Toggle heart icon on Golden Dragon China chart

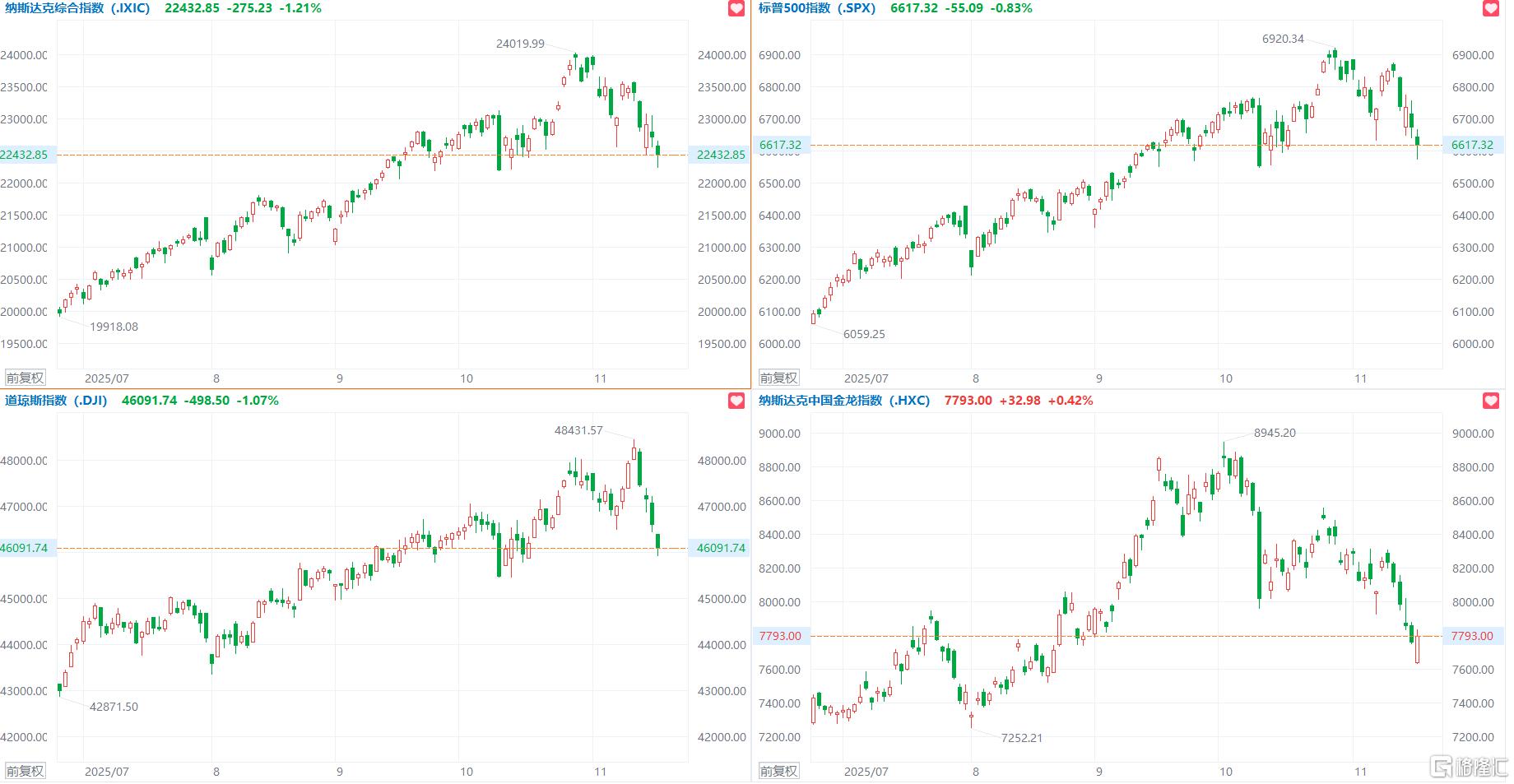pos(1491,401)
